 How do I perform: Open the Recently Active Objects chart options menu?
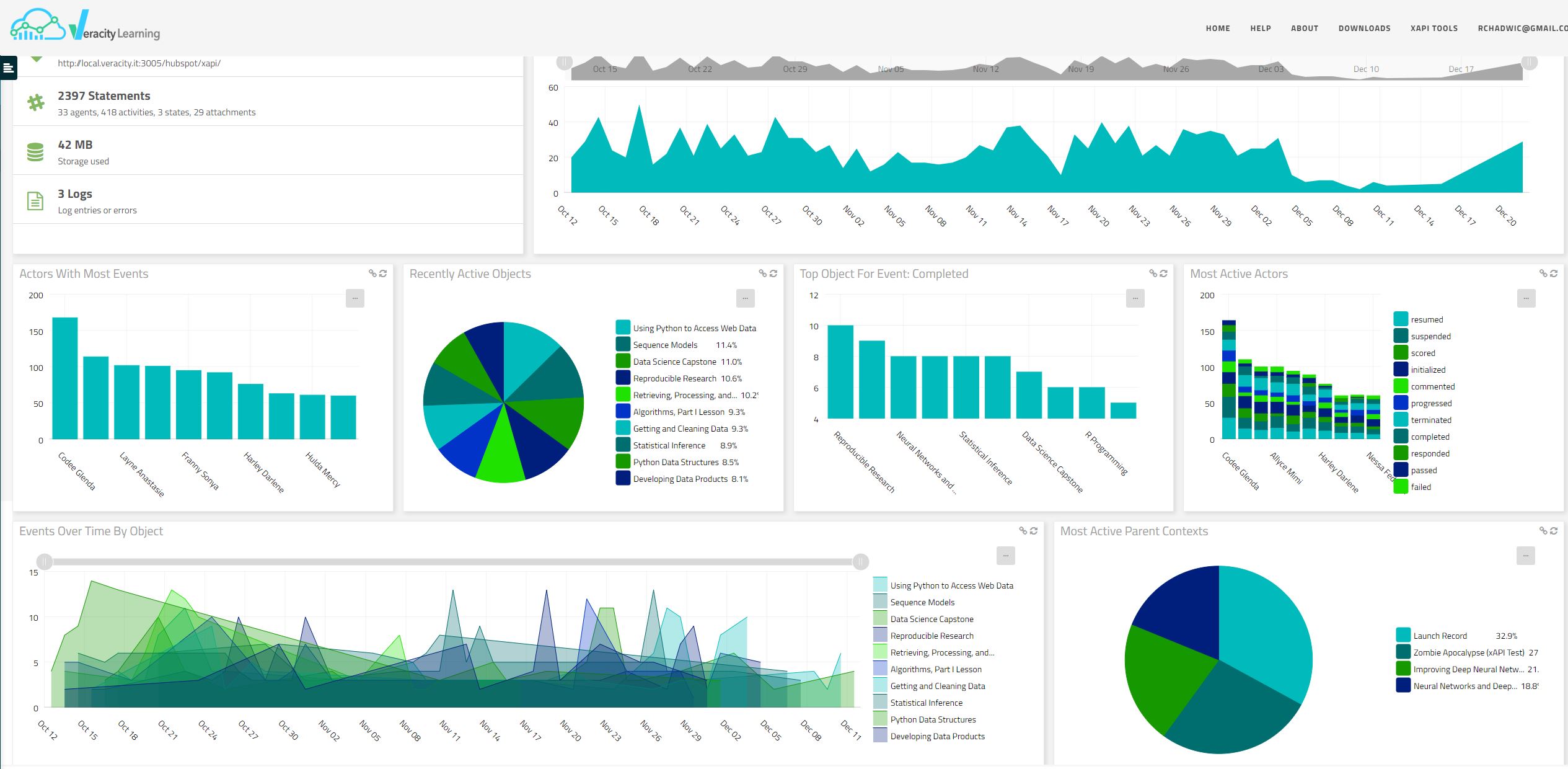point(745,298)
